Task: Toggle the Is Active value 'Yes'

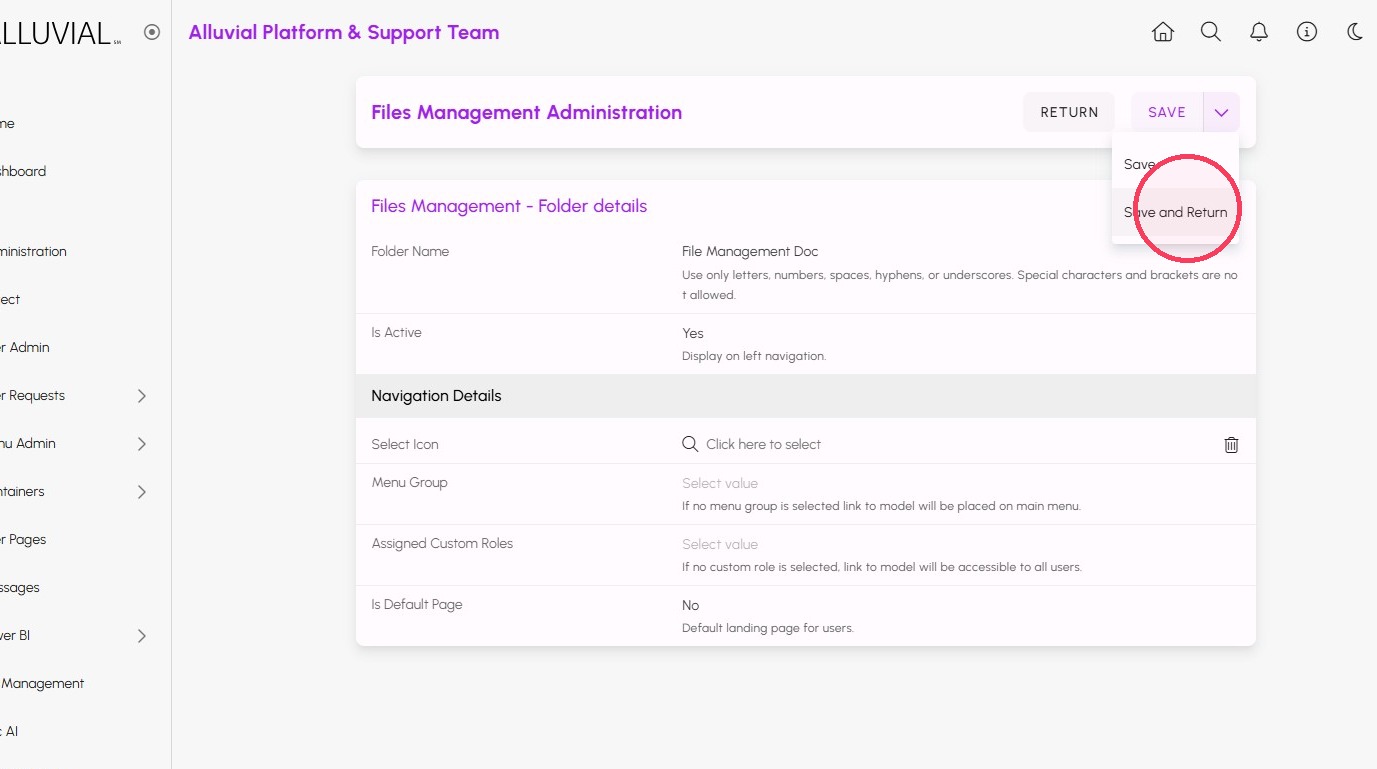Action: pos(693,333)
